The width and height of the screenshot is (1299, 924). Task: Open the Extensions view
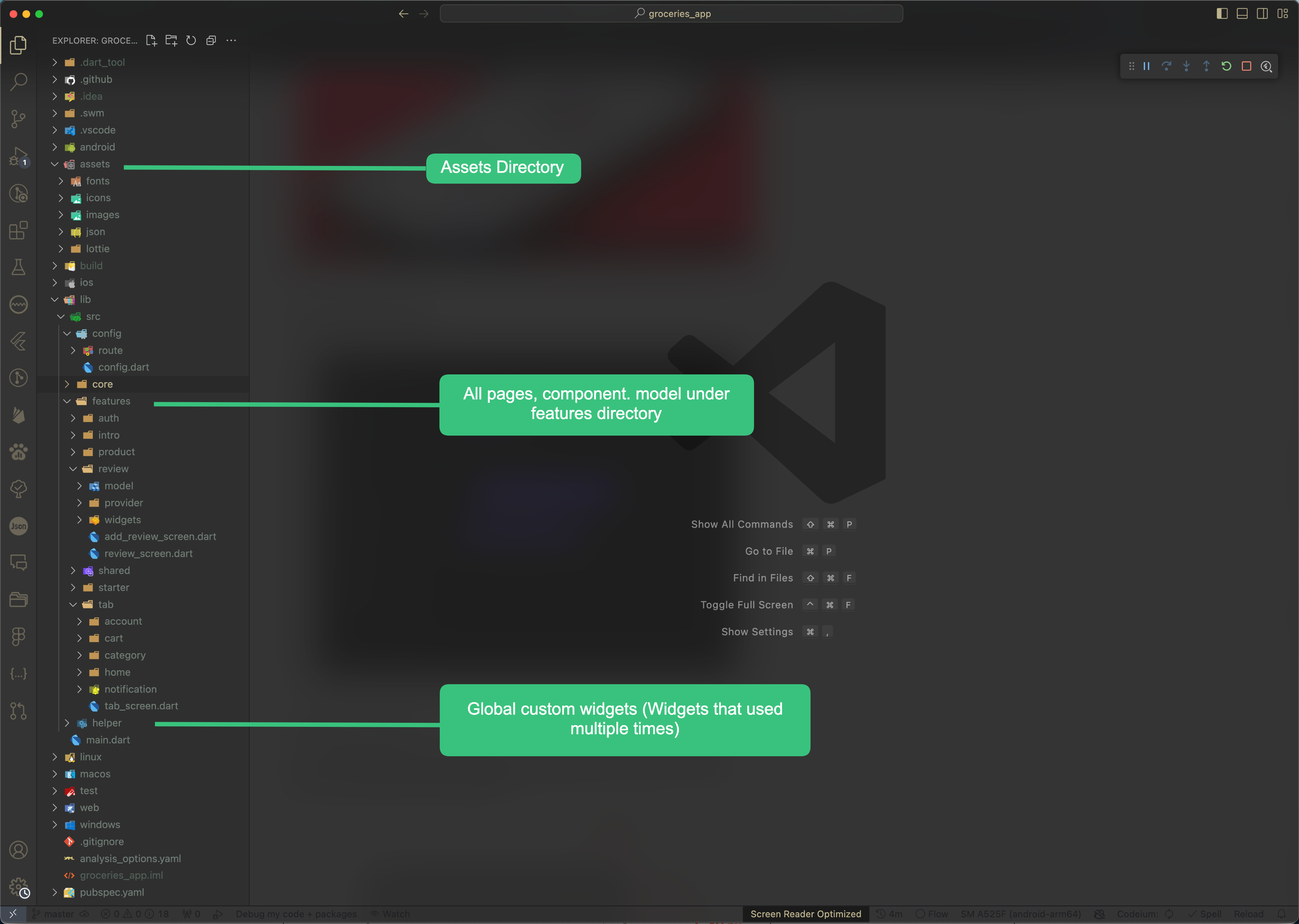pos(18,230)
